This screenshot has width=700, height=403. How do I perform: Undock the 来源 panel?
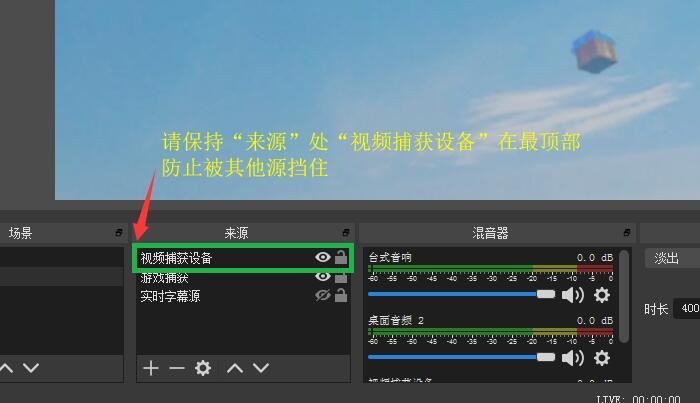coord(346,233)
